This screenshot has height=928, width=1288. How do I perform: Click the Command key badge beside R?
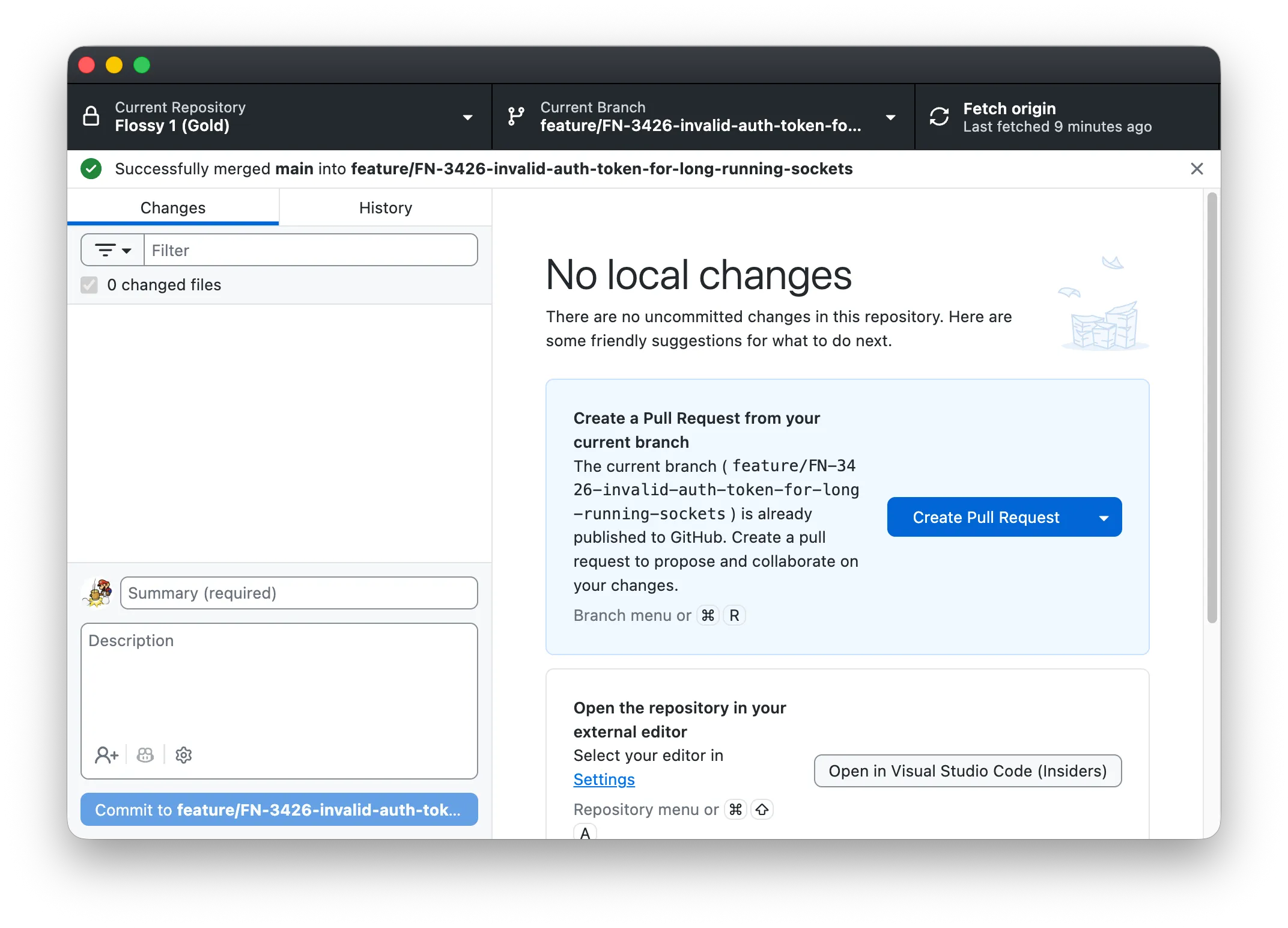click(x=708, y=615)
